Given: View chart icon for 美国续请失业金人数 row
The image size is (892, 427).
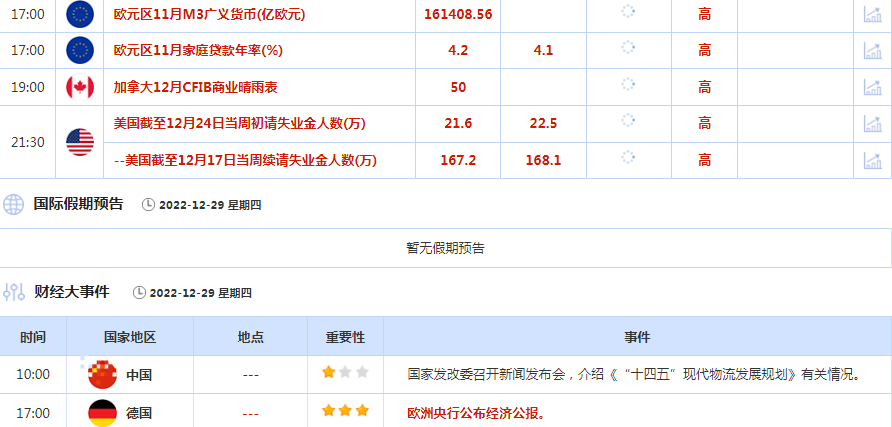Looking at the screenshot, I should 872,160.
